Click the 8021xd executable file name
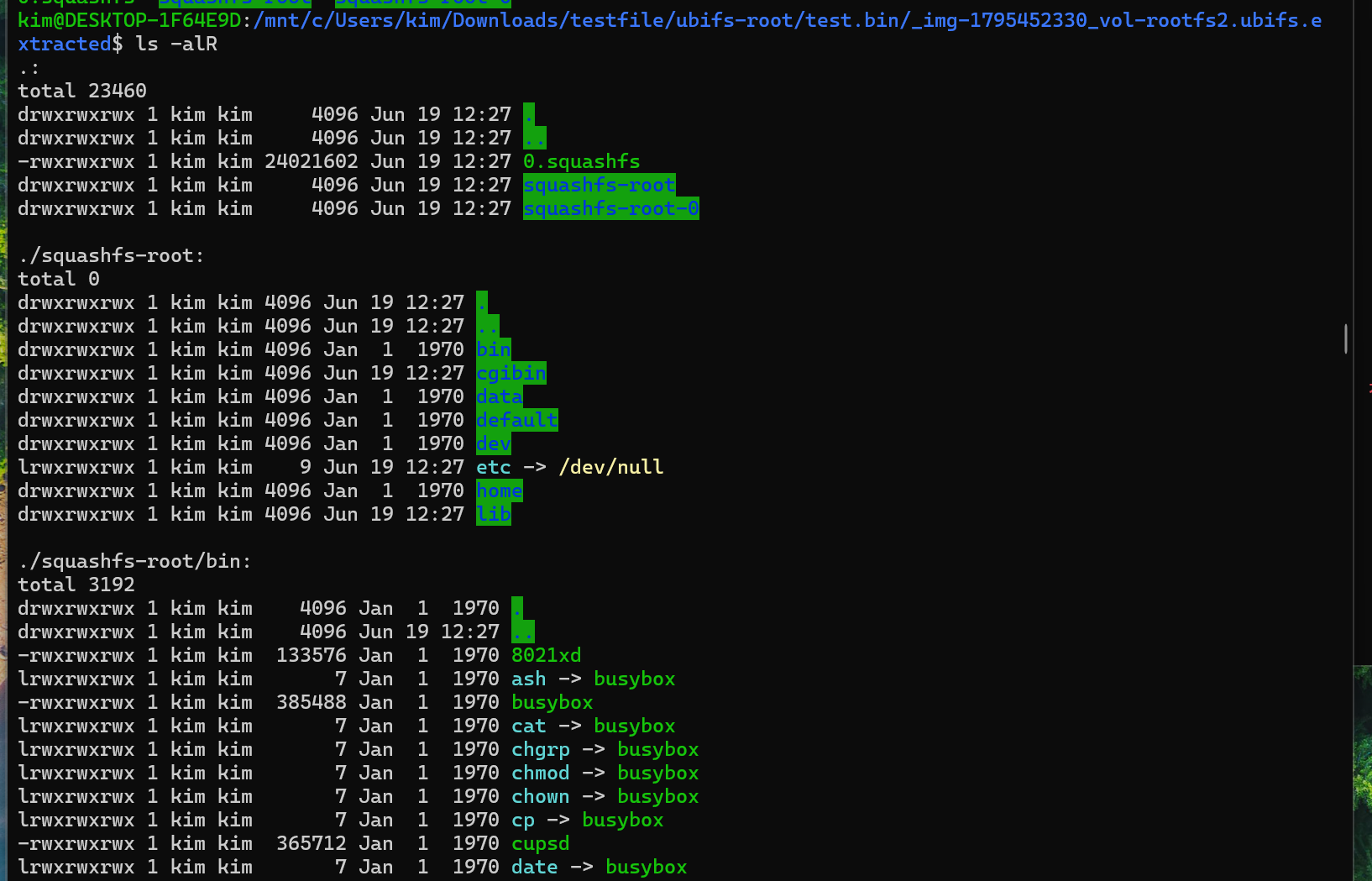Screen dimensions: 1372x881 pos(547,655)
